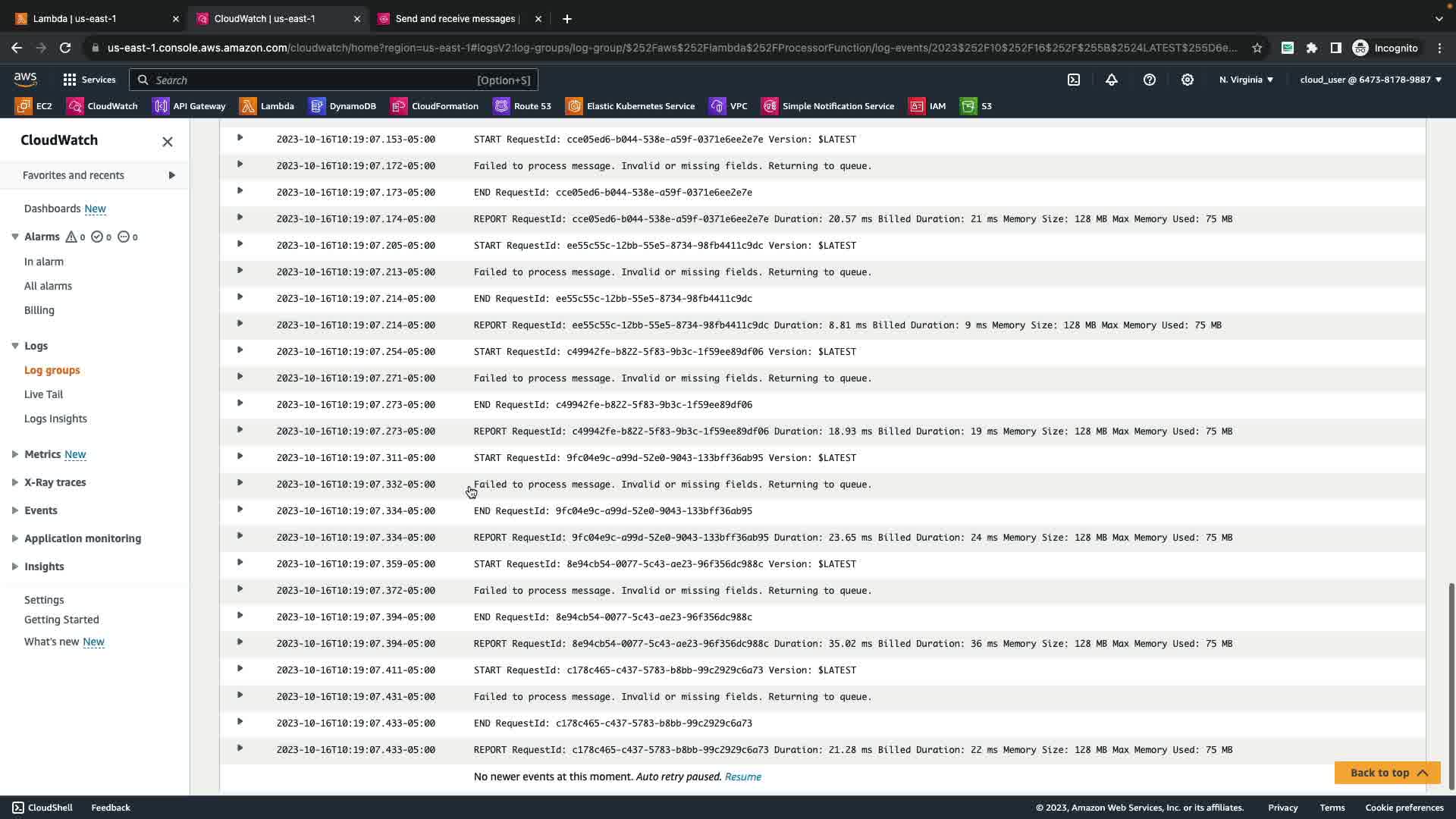The image size is (1456, 819).
Task: Click the Resume auto retry link
Action: 742,777
